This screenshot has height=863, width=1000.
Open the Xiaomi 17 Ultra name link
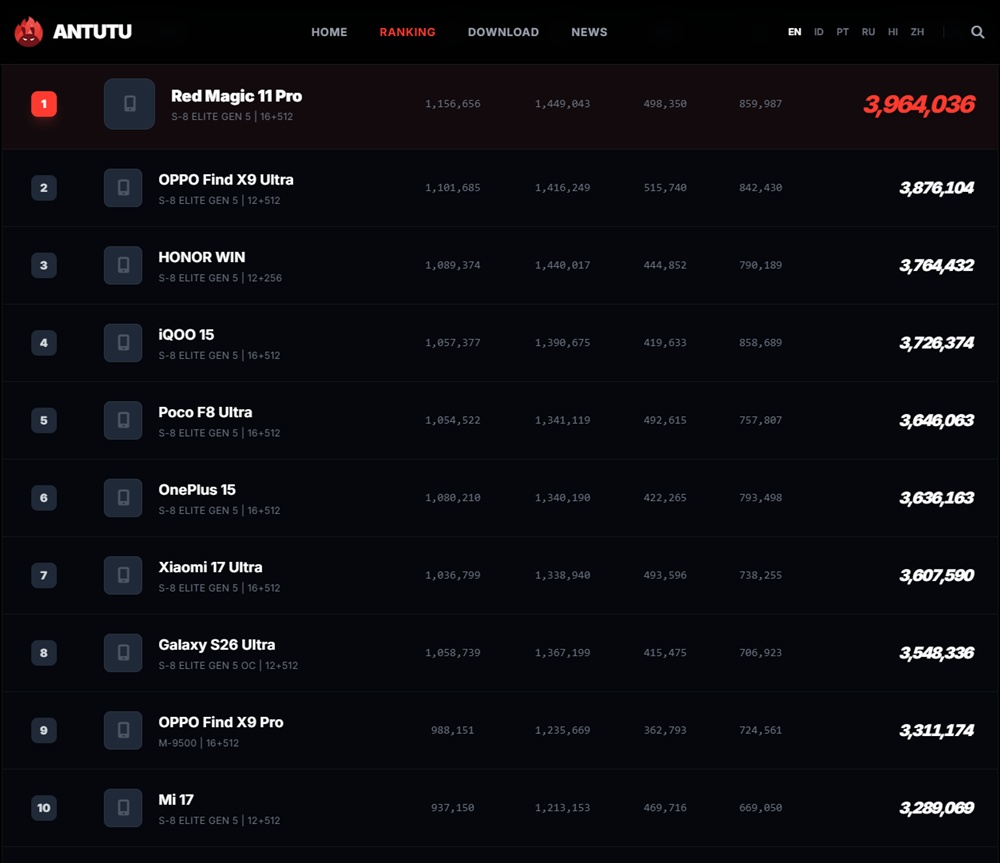click(210, 567)
